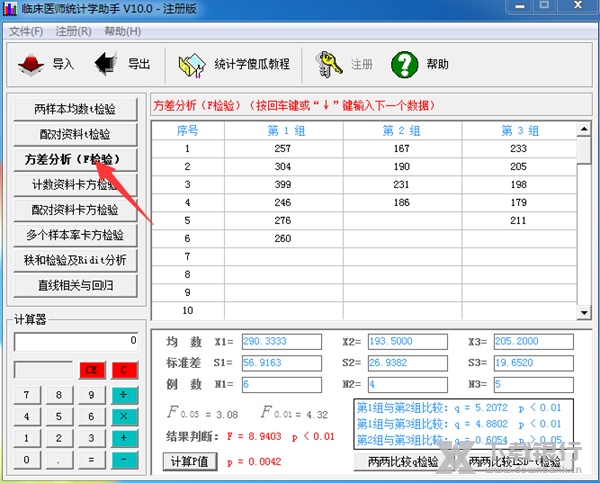This screenshot has height=483, width=600.
Task: Click calculator digit 0
Action: (27, 459)
